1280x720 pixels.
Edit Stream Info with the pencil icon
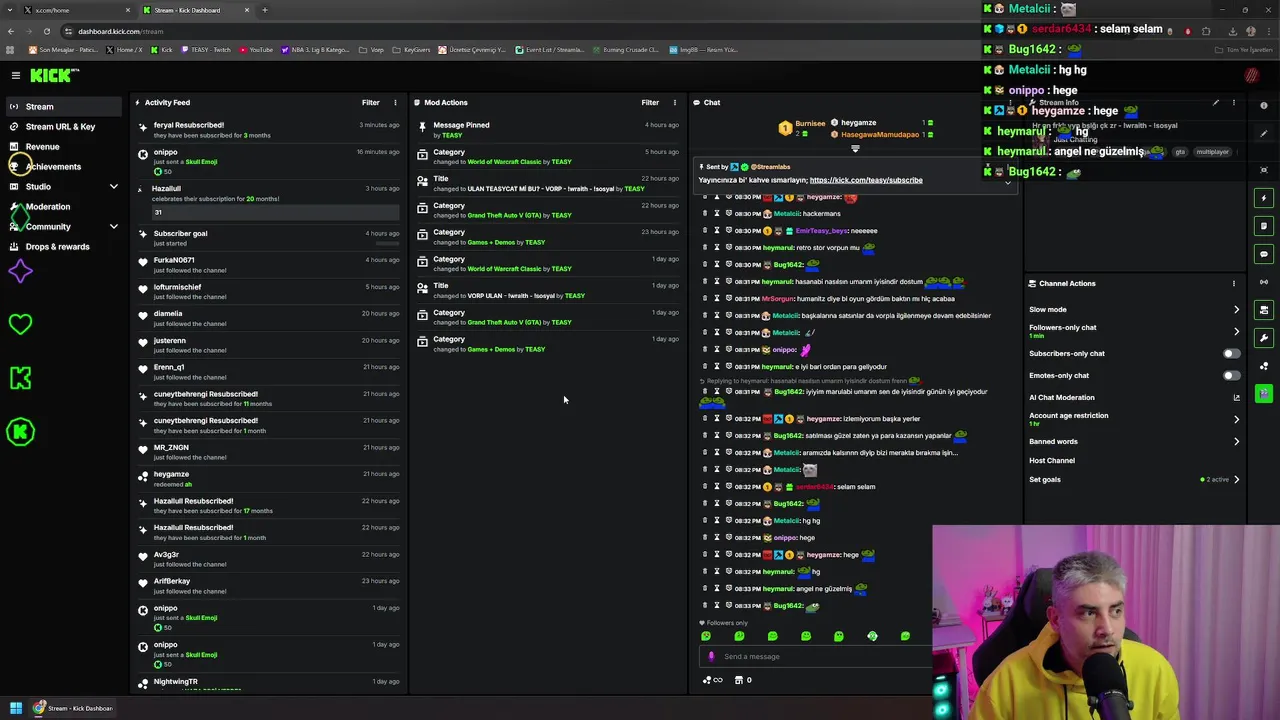[1216, 103]
